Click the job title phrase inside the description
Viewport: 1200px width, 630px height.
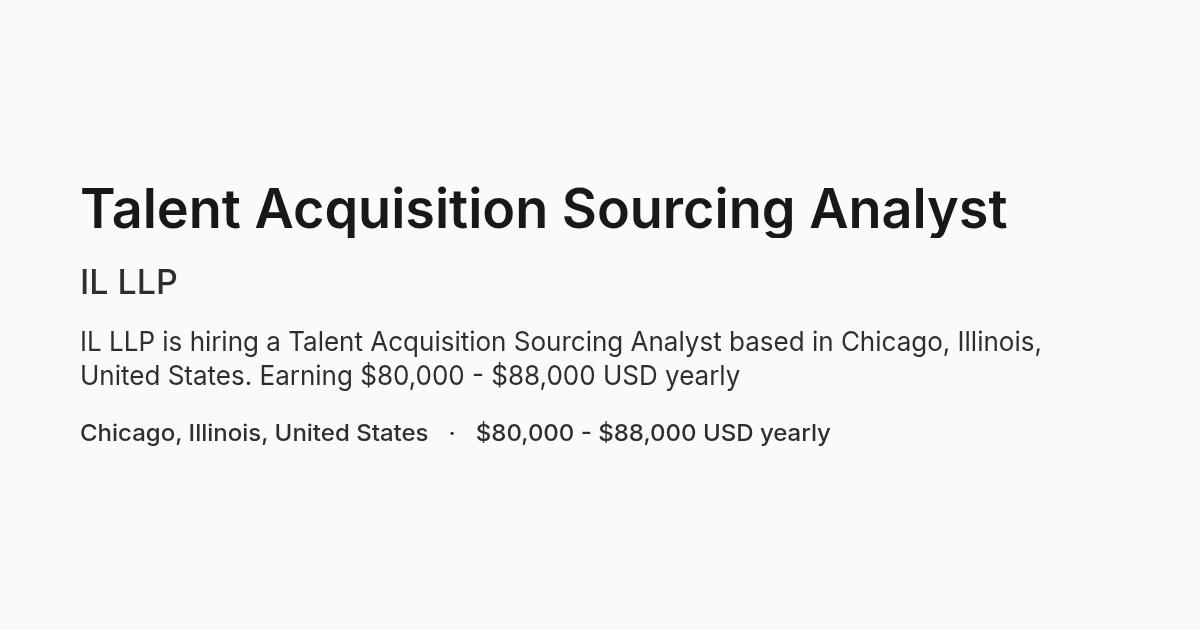505,343
